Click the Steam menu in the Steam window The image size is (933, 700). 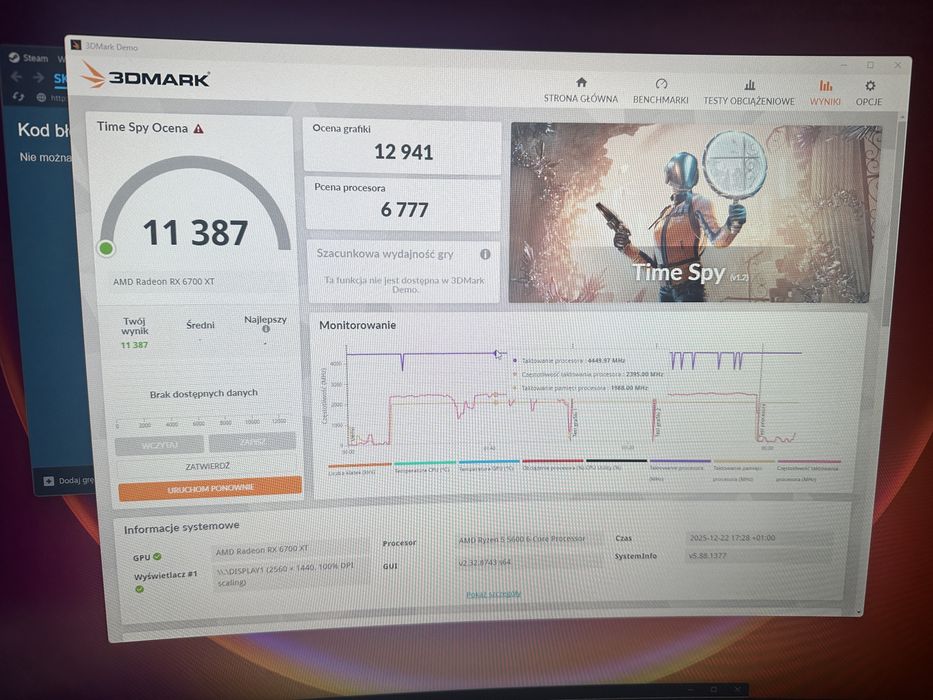tap(36, 58)
